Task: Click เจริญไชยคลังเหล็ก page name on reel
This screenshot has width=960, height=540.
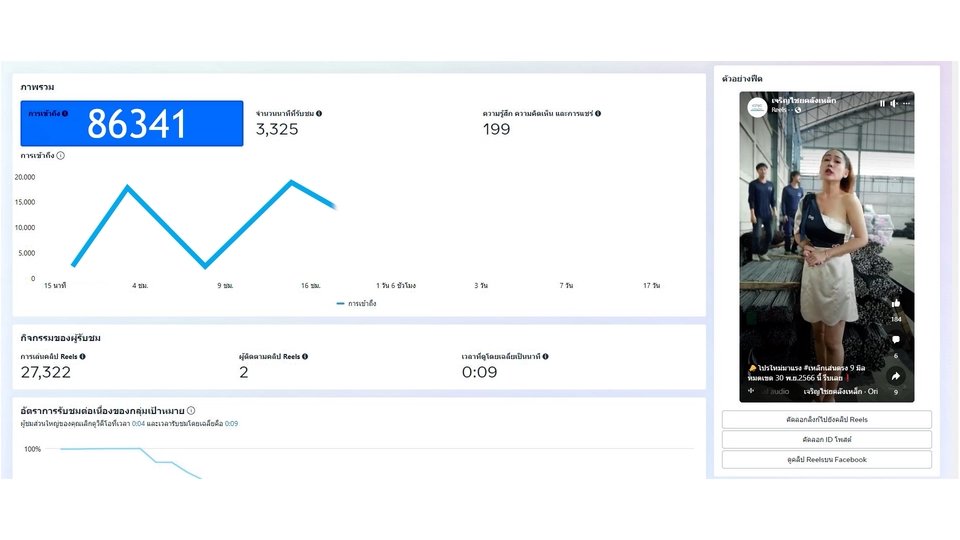Action: pos(803,100)
